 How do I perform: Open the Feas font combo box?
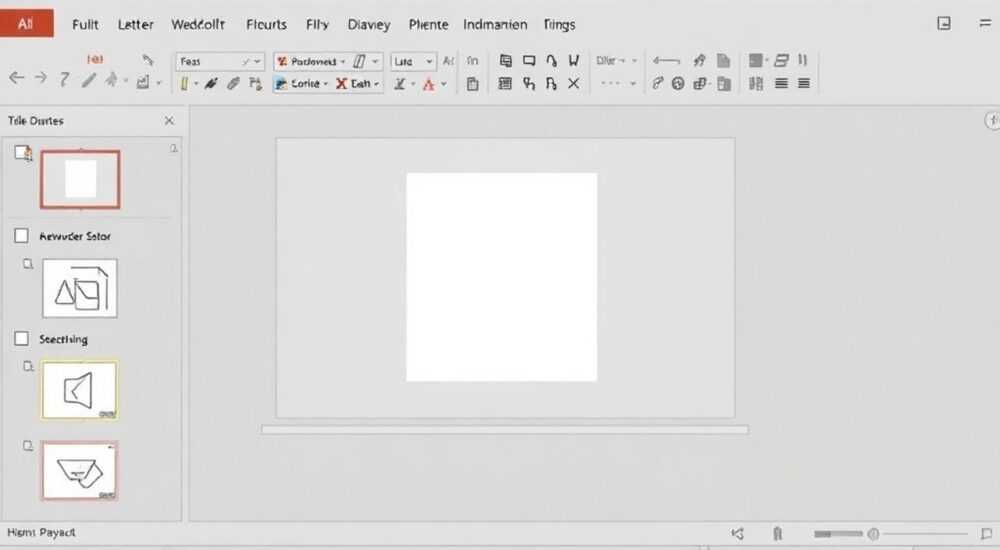pyautogui.click(x=219, y=61)
